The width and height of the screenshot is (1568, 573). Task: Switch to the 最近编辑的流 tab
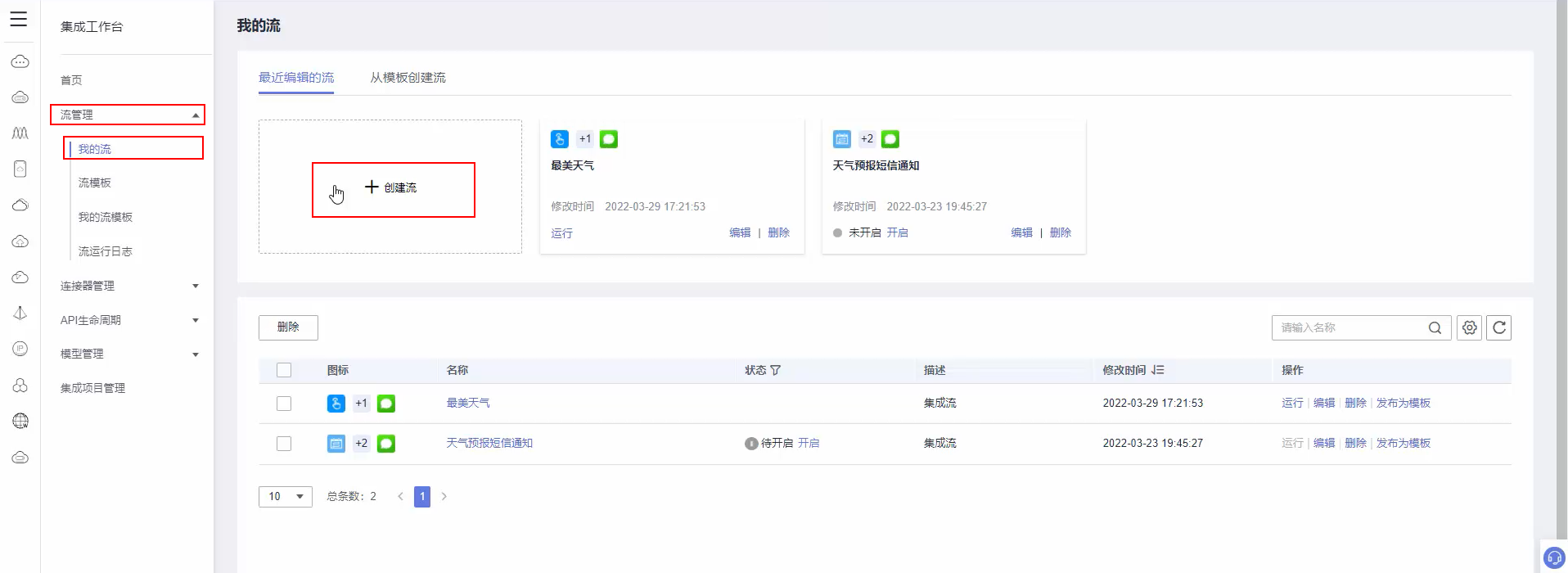pos(296,78)
